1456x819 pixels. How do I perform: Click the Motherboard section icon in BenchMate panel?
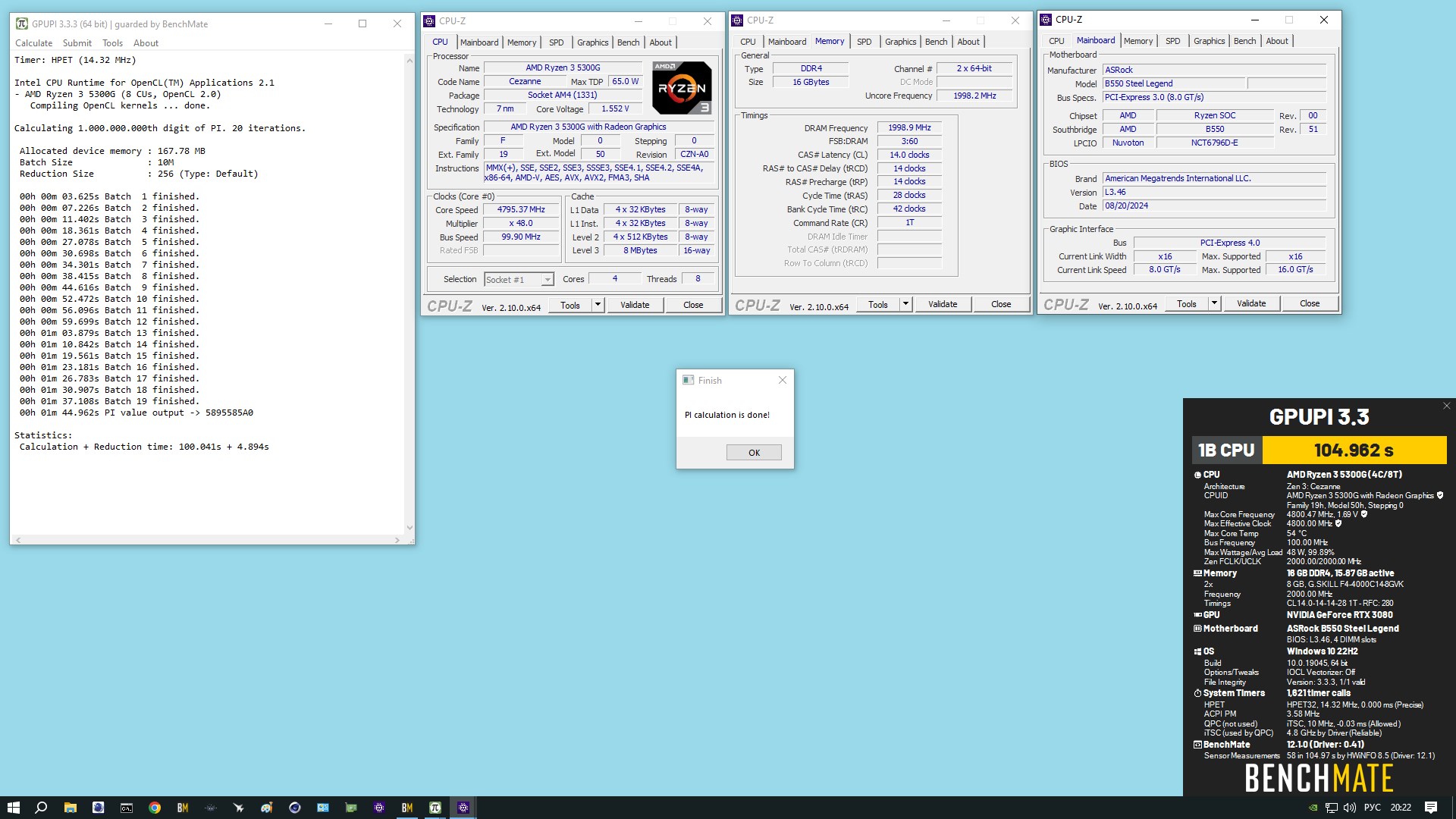[1198, 629]
